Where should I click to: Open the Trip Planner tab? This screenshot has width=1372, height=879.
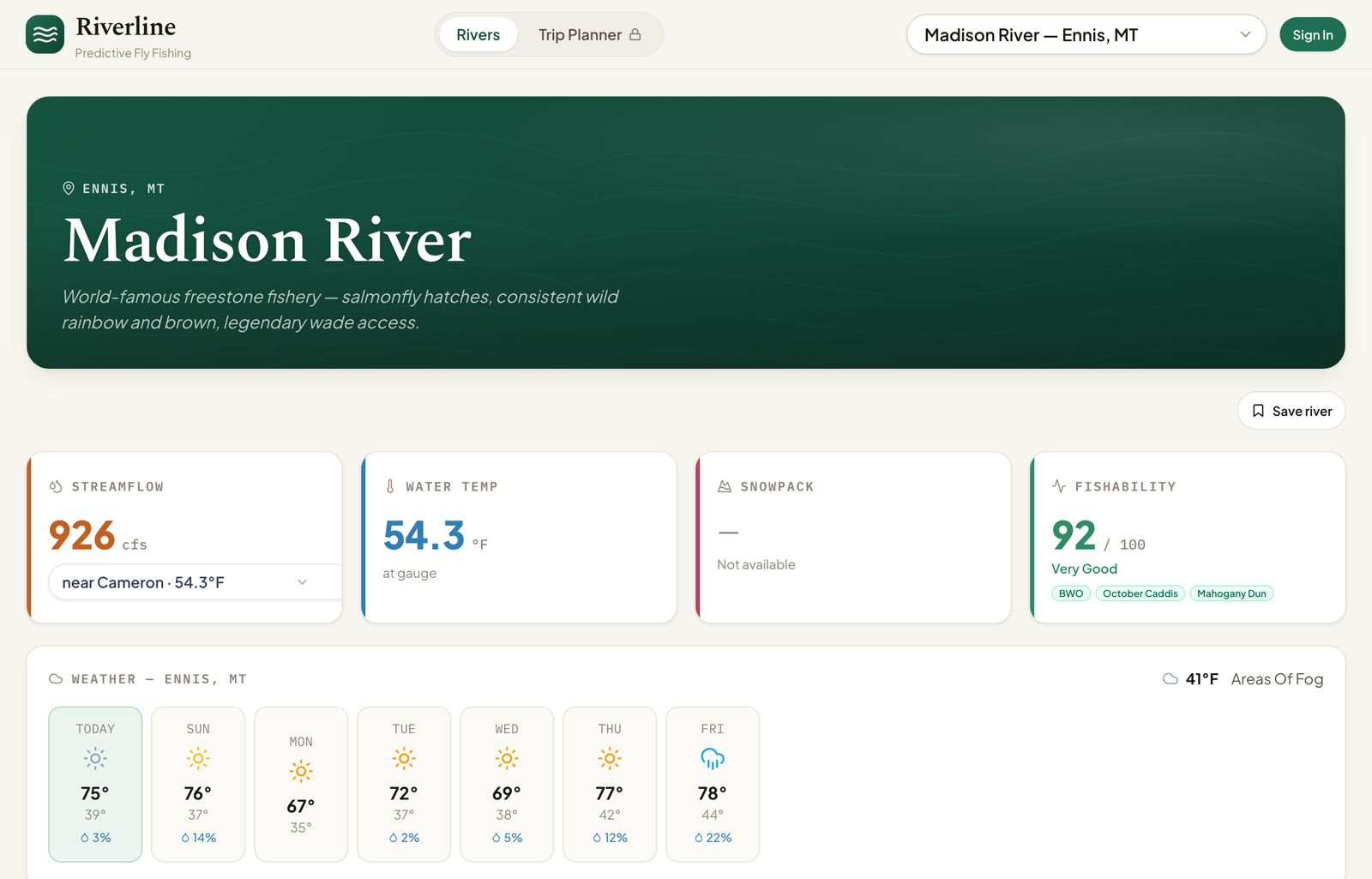(589, 35)
